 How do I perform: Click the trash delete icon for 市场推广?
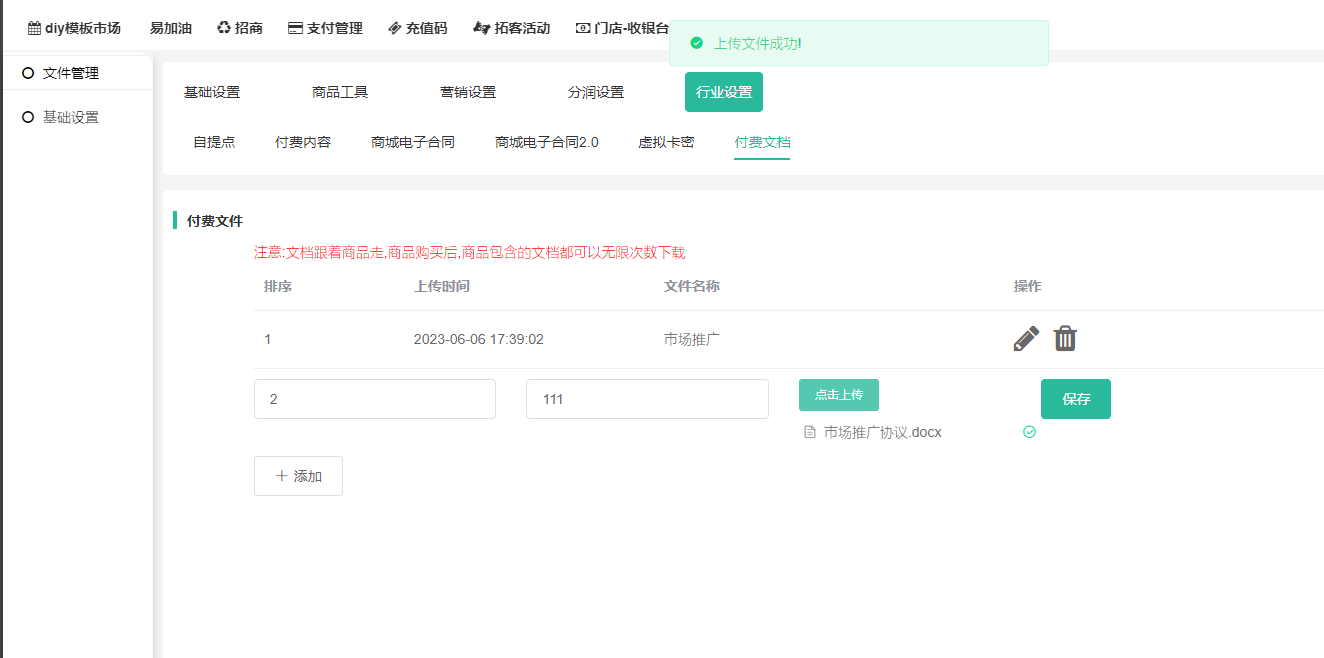click(x=1065, y=339)
